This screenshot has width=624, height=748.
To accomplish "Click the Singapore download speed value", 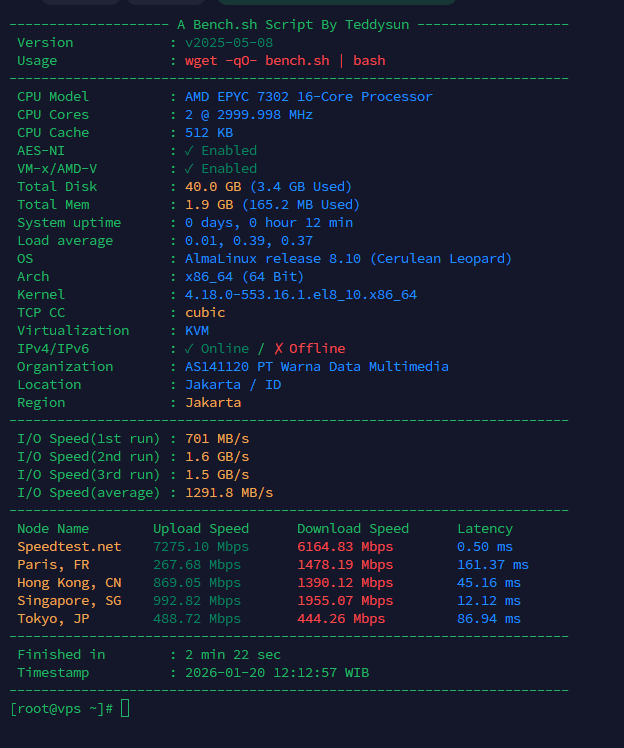I will click(x=344, y=601).
